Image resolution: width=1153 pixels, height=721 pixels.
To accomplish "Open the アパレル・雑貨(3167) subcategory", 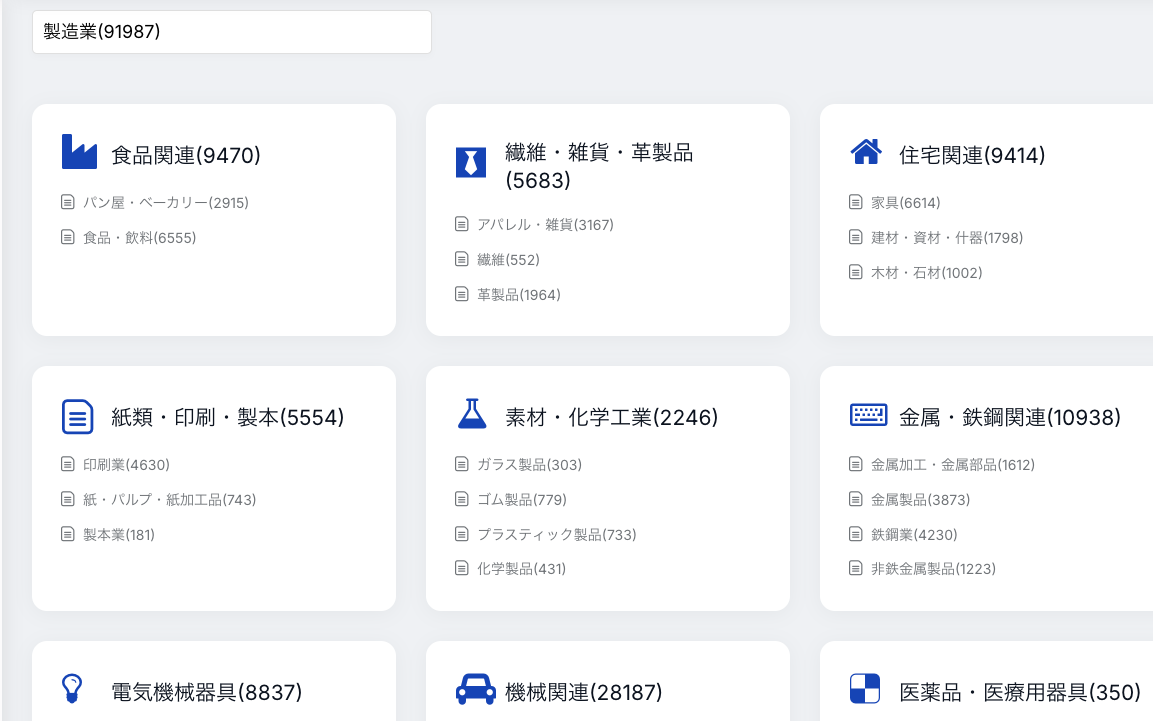I will pyautogui.click(x=545, y=225).
